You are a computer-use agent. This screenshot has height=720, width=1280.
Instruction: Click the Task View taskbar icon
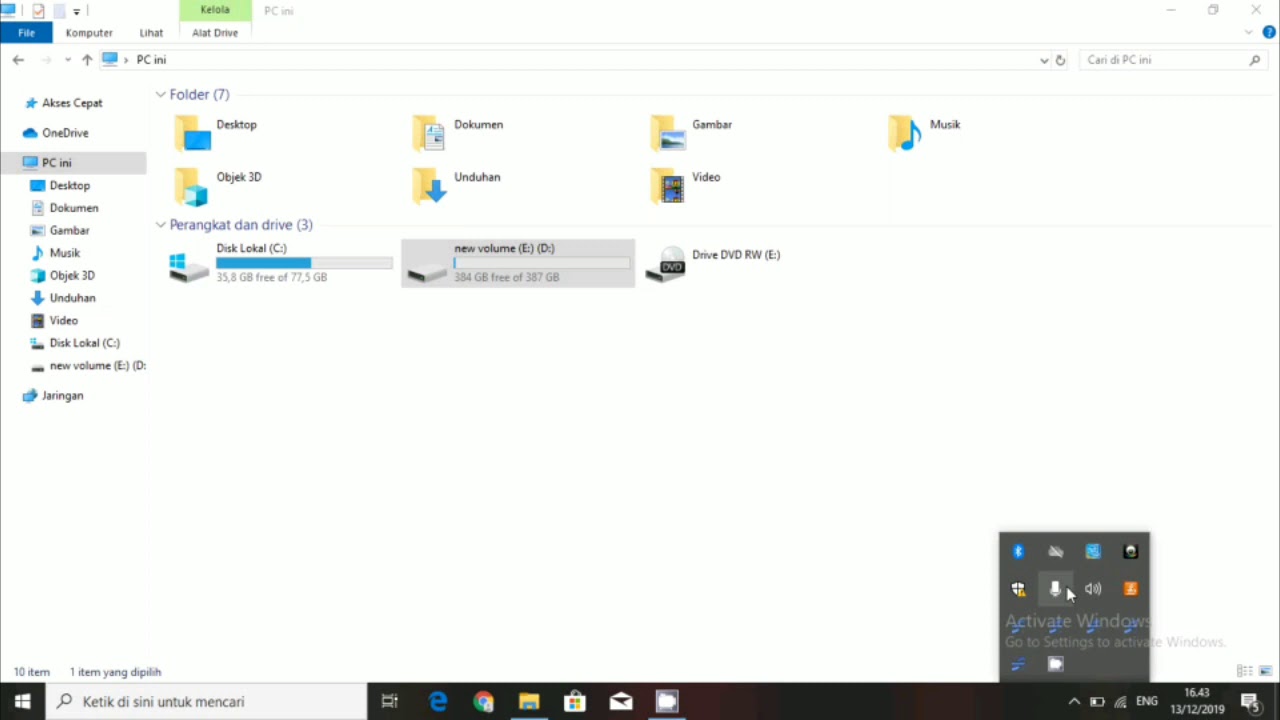[x=390, y=702]
